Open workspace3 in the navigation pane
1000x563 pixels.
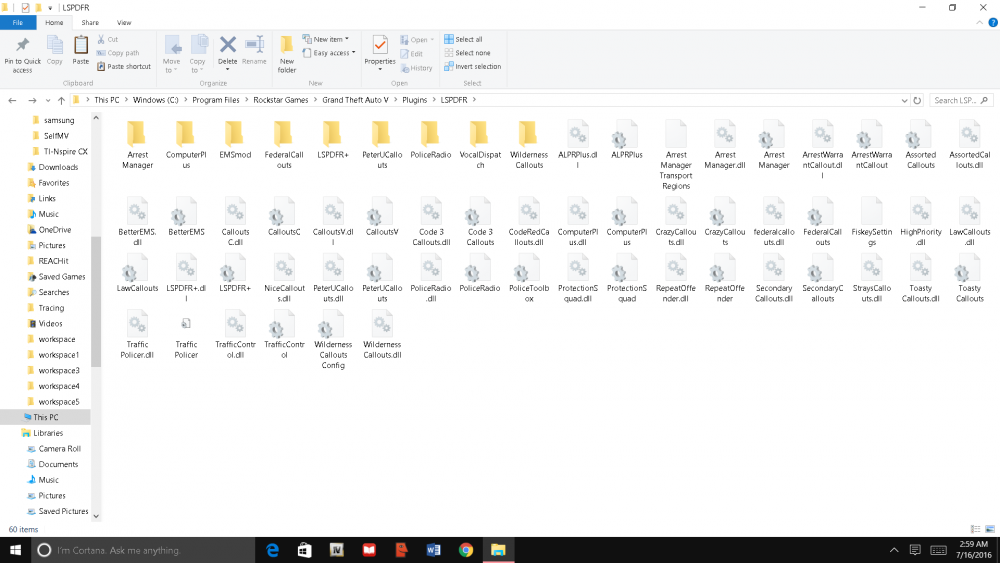click(59, 370)
